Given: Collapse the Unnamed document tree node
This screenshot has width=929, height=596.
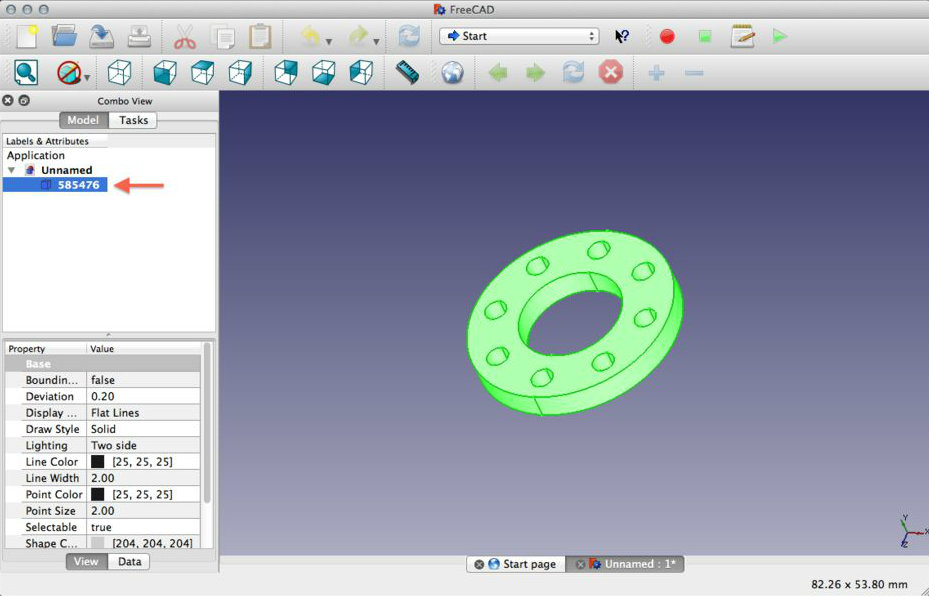Looking at the screenshot, I should click(x=11, y=170).
